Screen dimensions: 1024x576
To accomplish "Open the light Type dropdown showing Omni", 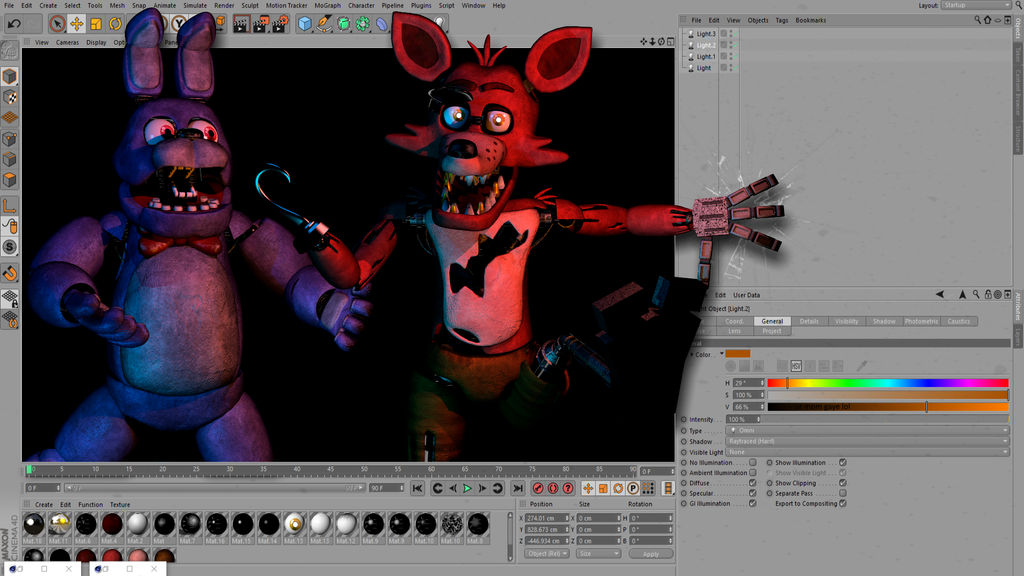I will click(x=867, y=430).
